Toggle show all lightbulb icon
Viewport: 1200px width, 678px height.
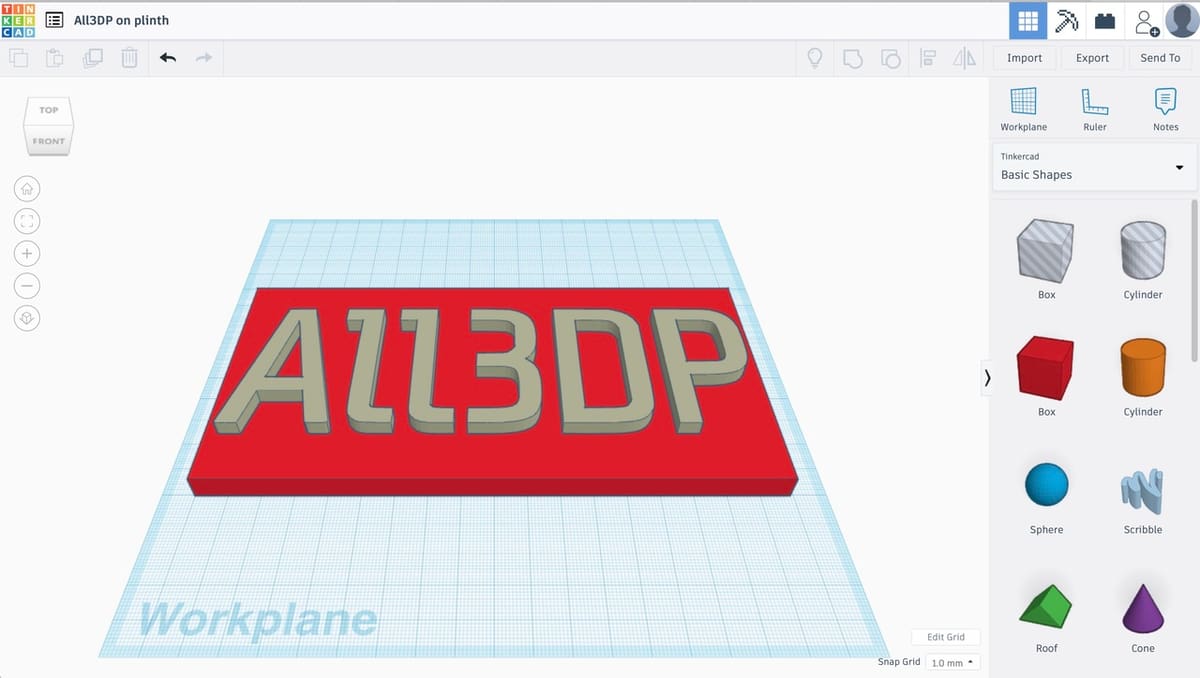[x=815, y=58]
